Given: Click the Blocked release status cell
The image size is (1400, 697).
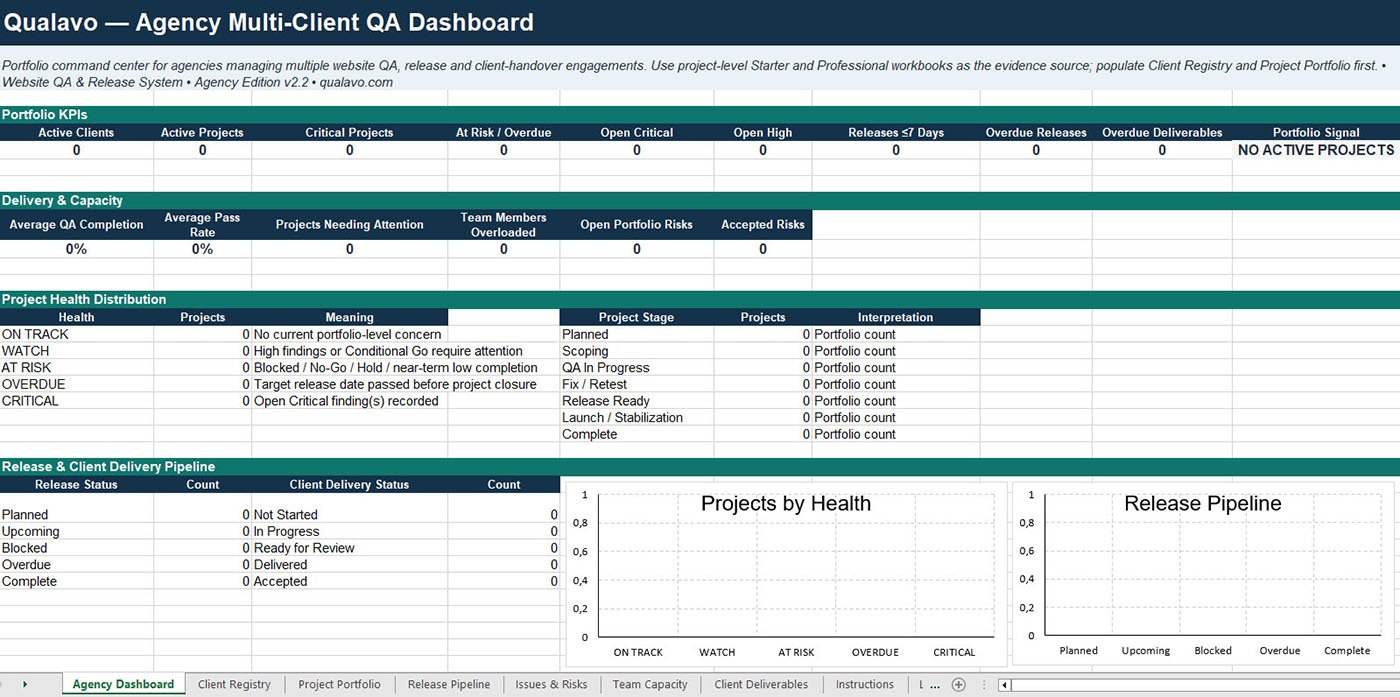Looking at the screenshot, I should coord(76,548).
